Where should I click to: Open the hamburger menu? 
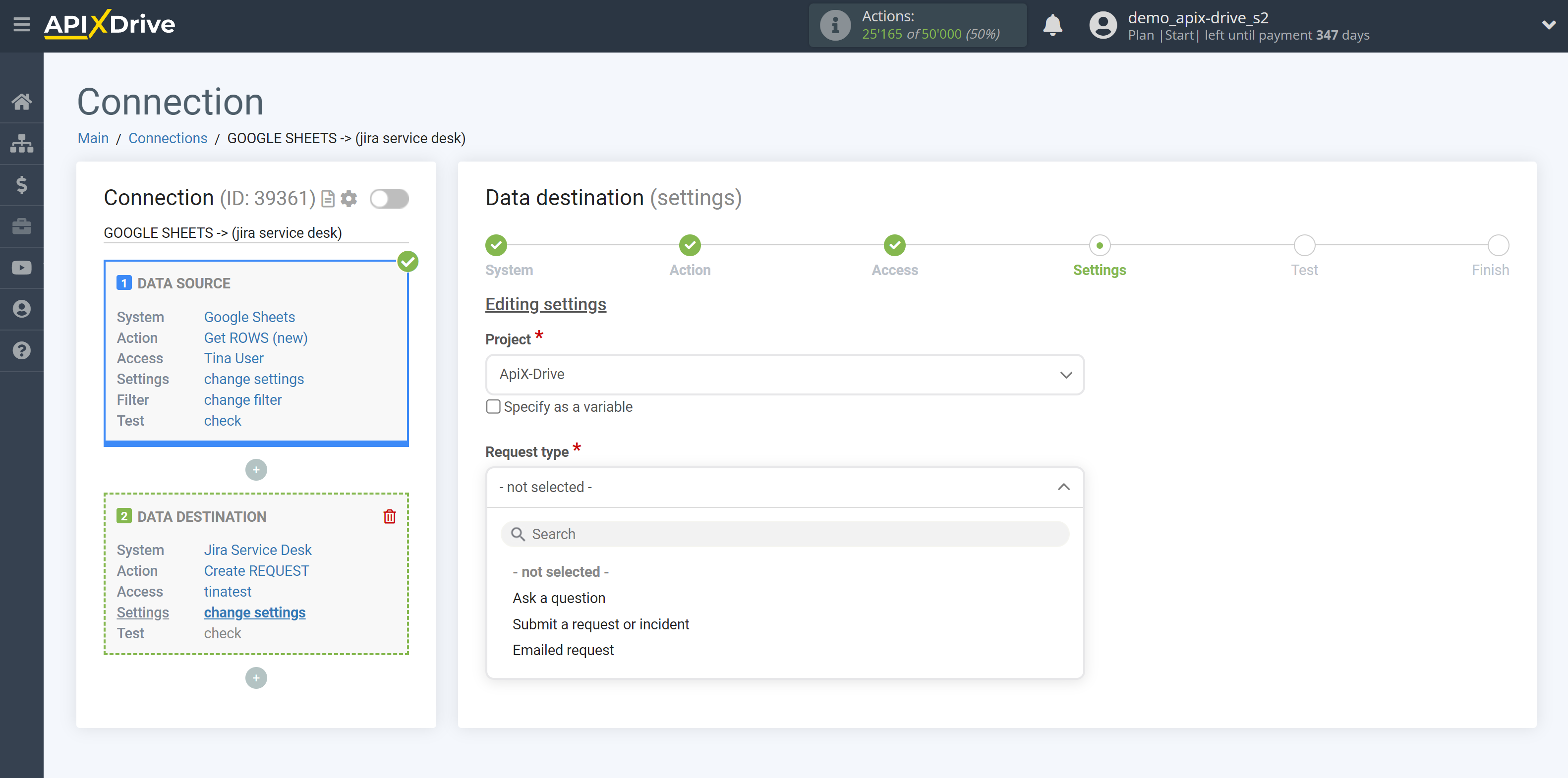pos(21,24)
